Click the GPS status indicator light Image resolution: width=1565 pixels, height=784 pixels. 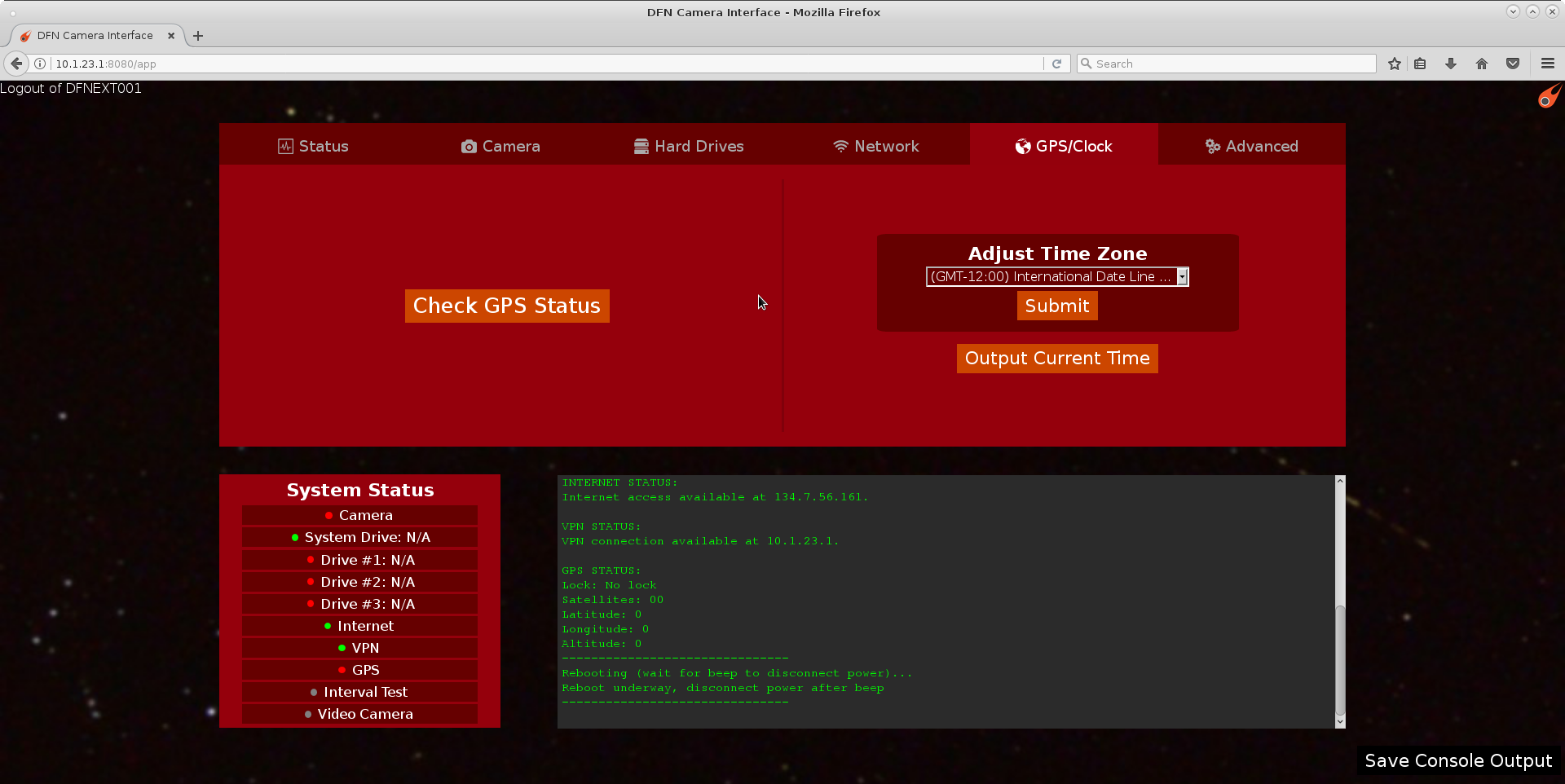click(342, 669)
